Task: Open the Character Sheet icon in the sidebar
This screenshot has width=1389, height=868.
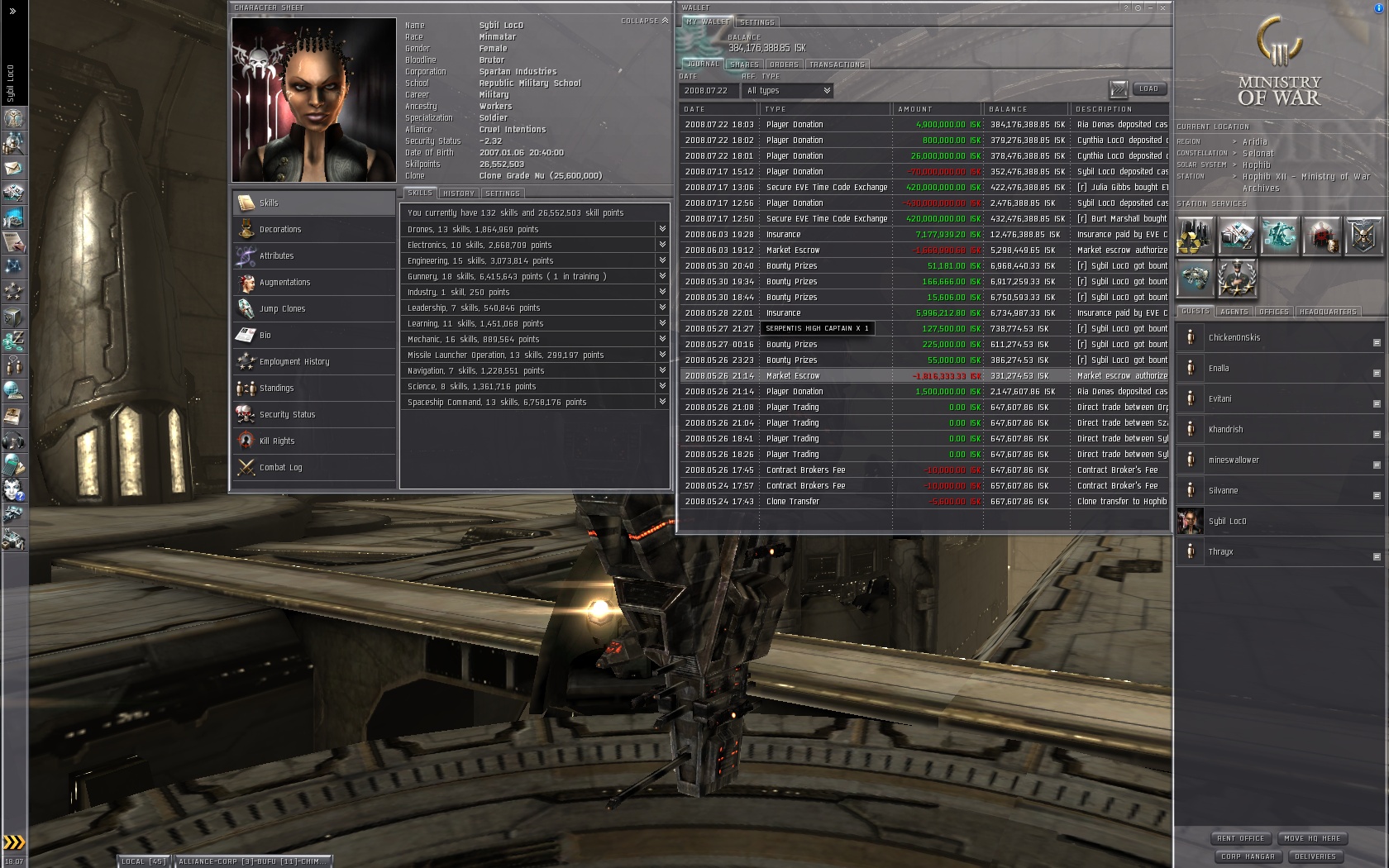Action: 14,119
